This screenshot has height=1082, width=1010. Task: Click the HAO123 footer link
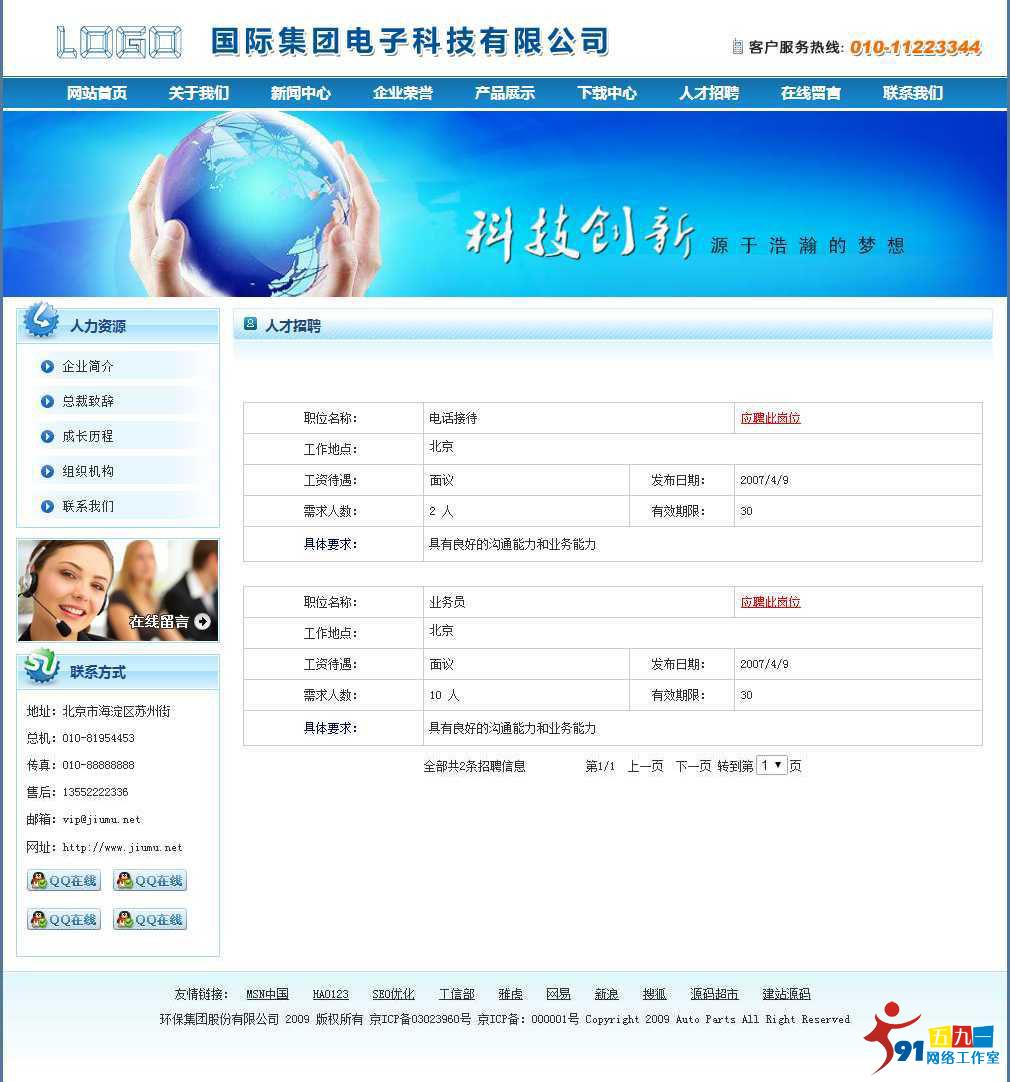(330, 993)
